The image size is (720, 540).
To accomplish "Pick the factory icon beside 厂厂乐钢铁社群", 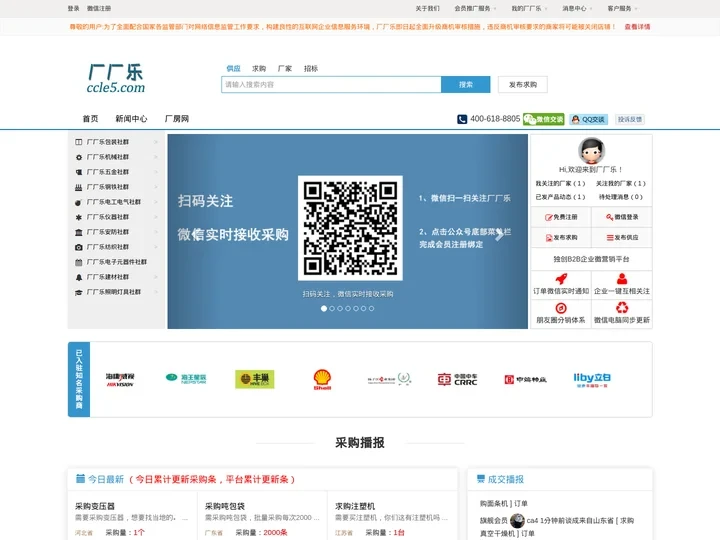I will [x=79, y=187].
